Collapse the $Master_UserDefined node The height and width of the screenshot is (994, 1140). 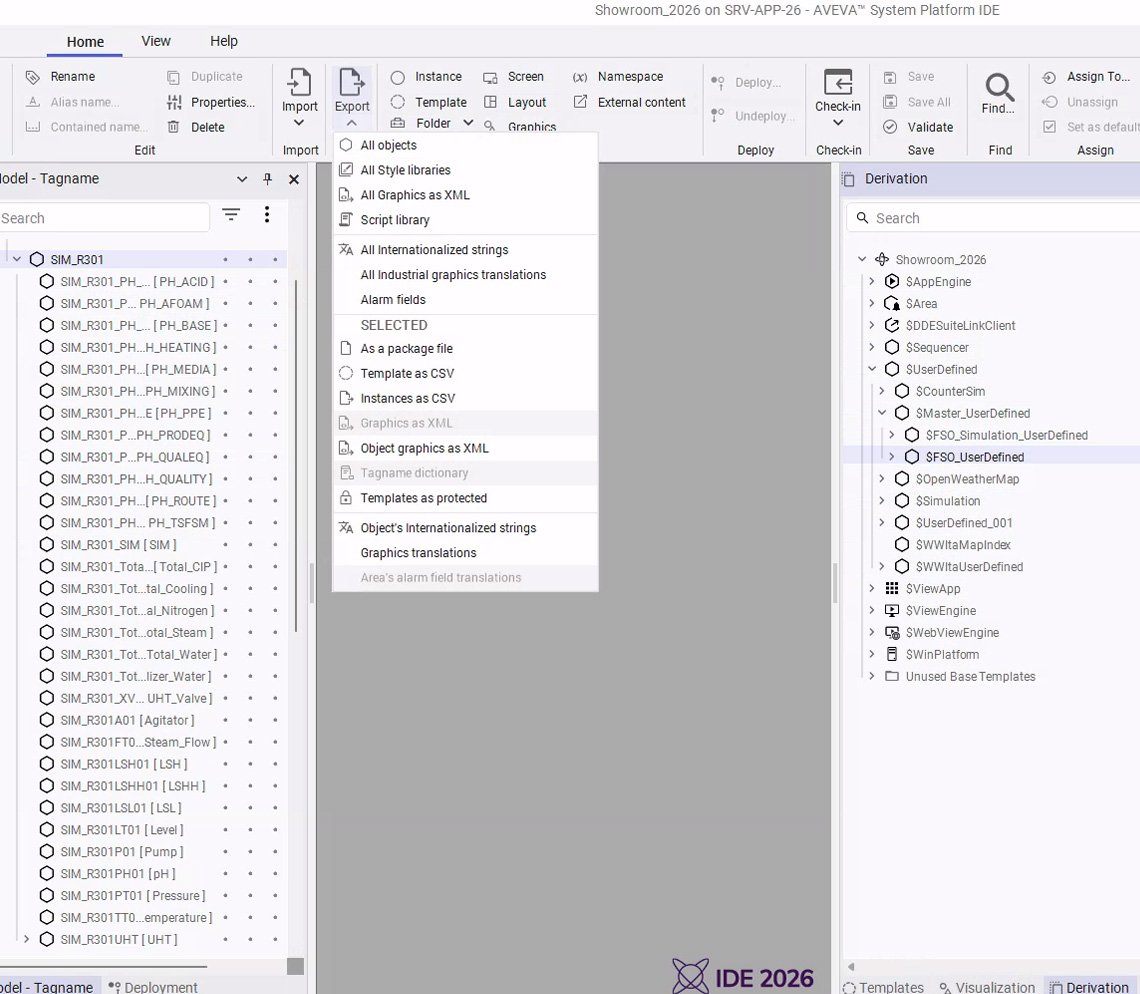coord(882,412)
